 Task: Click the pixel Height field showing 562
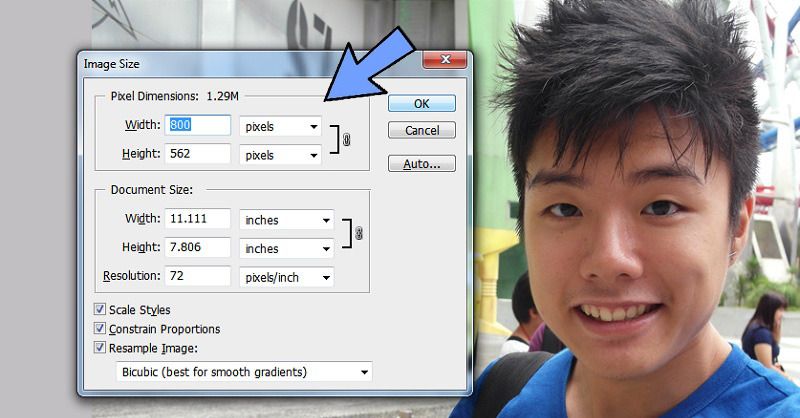198,155
